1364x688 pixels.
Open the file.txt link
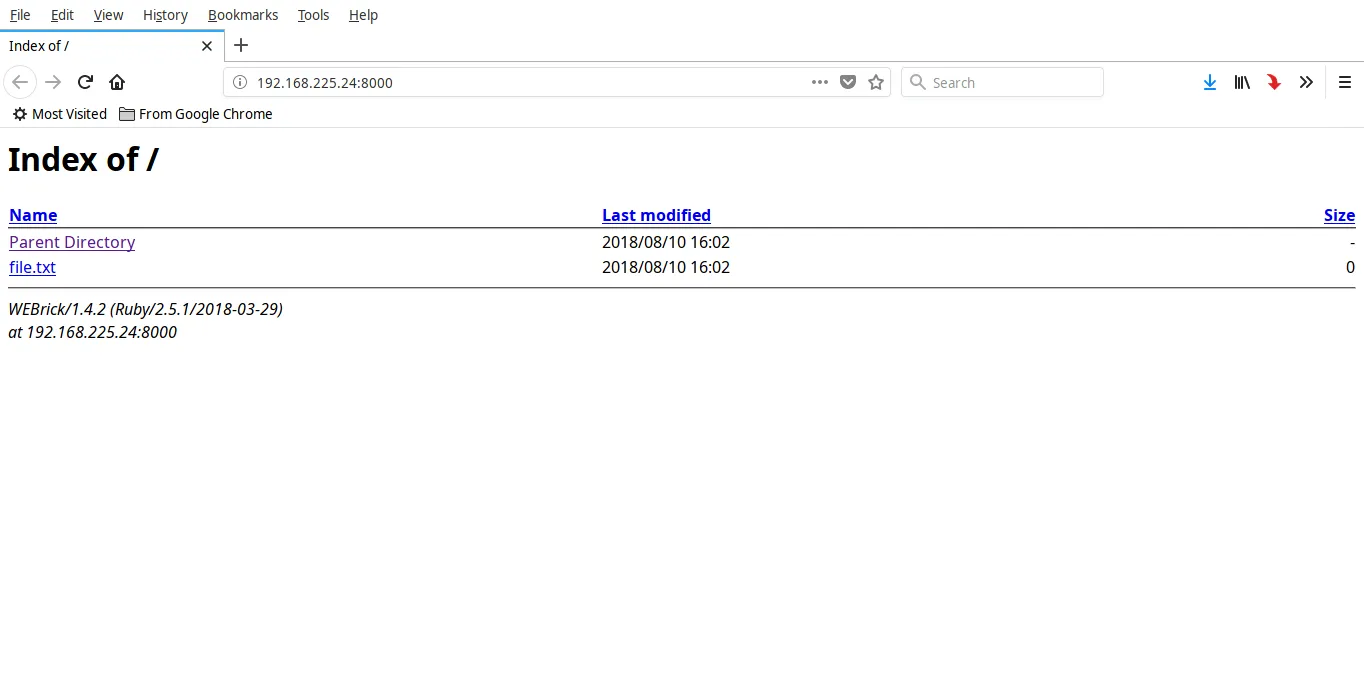point(32,267)
